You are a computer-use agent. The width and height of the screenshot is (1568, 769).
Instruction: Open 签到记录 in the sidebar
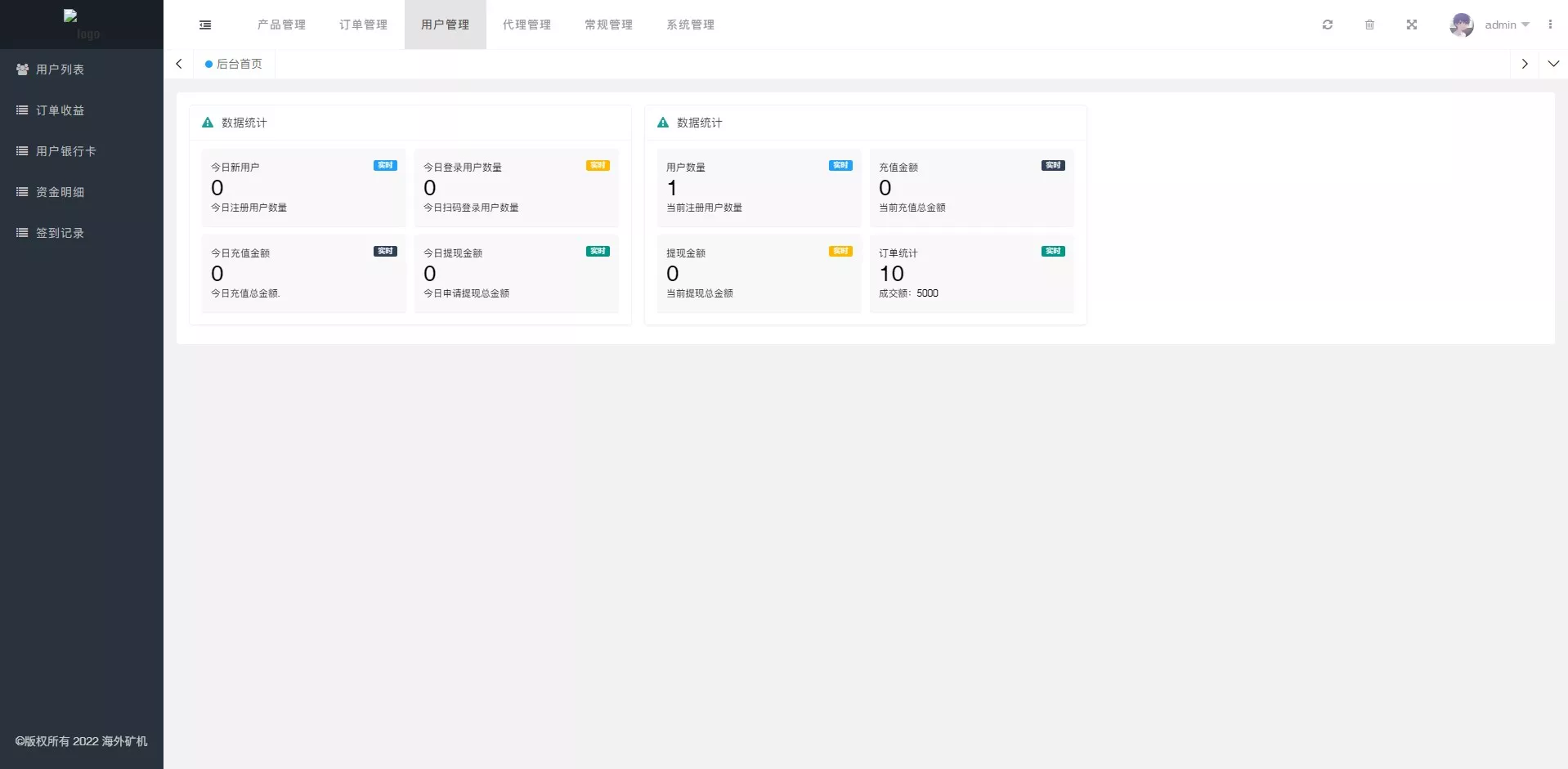(x=60, y=233)
